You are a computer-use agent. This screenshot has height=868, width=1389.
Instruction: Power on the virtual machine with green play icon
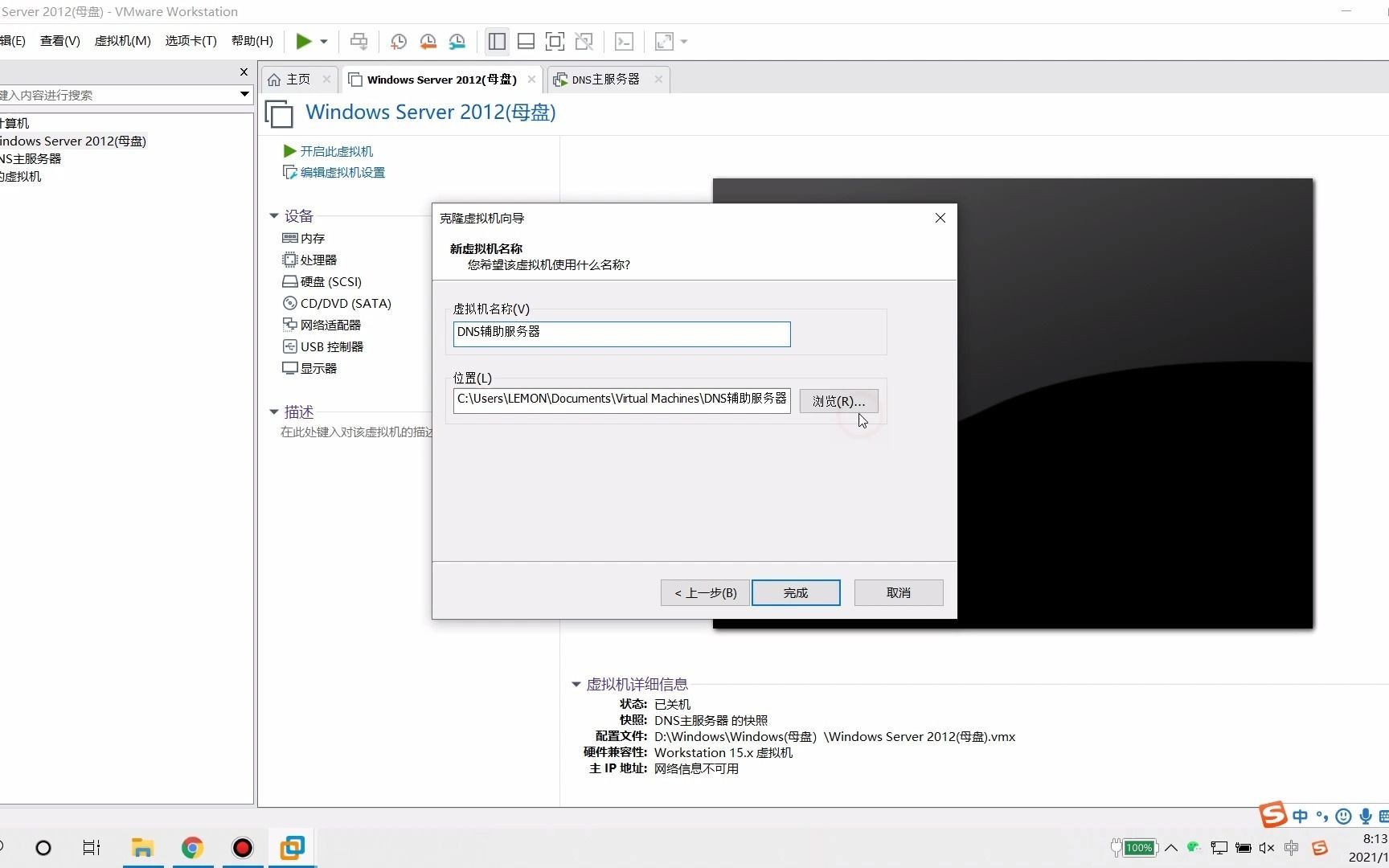tap(304, 41)
